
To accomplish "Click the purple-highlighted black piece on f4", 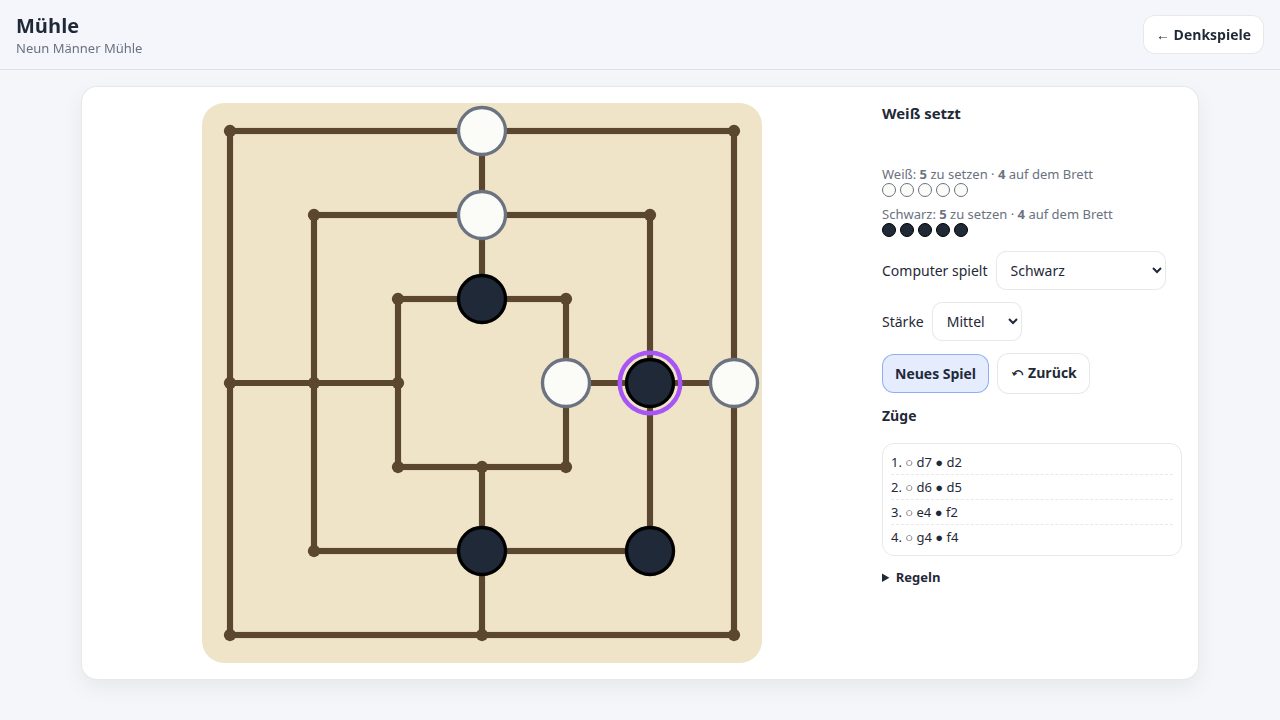I will 650,383.
